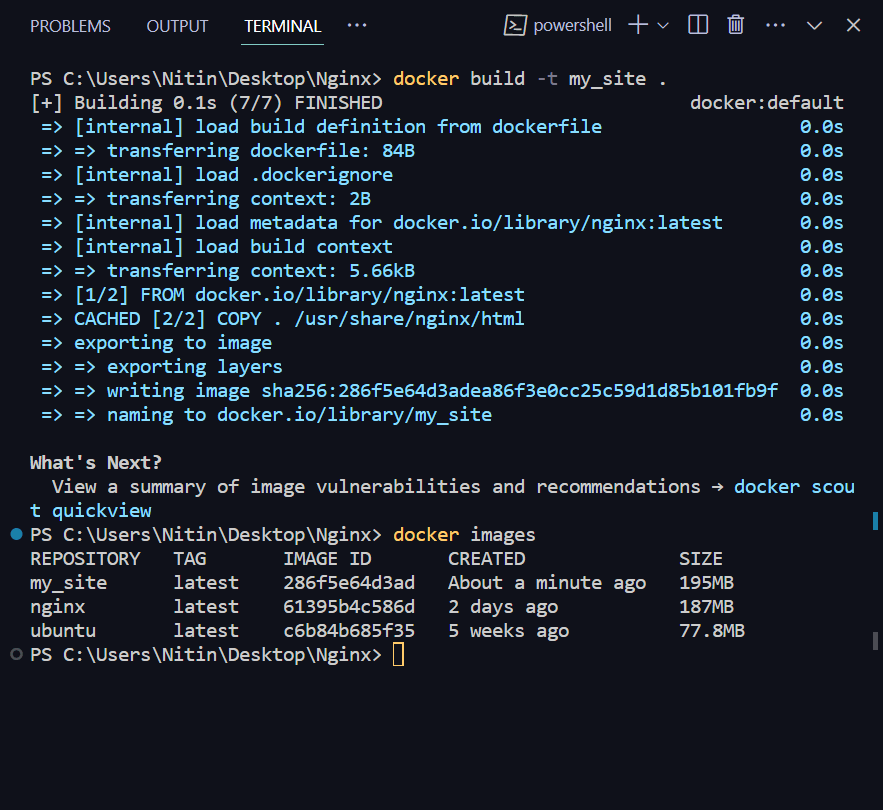Image resolution: width=883 pixels, height=810 pixels.
Task: Select the TERMINAL tab
Action: pos(283,26)
